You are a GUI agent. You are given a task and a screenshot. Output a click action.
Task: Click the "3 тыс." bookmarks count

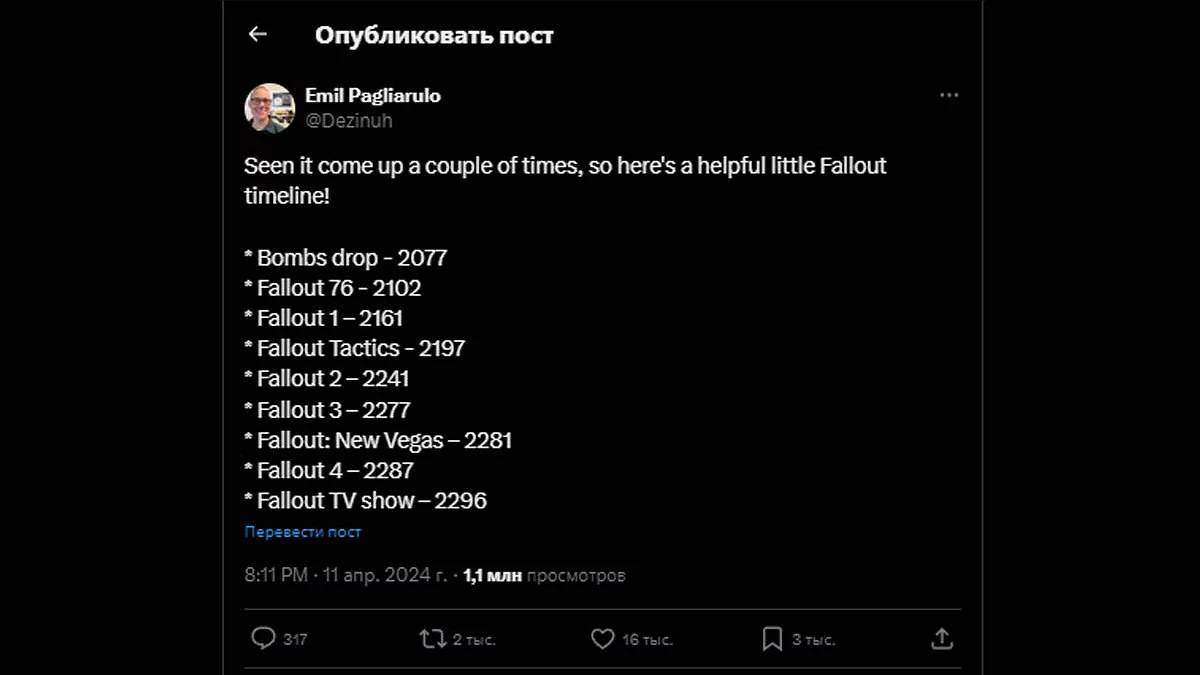click(813, 639)
